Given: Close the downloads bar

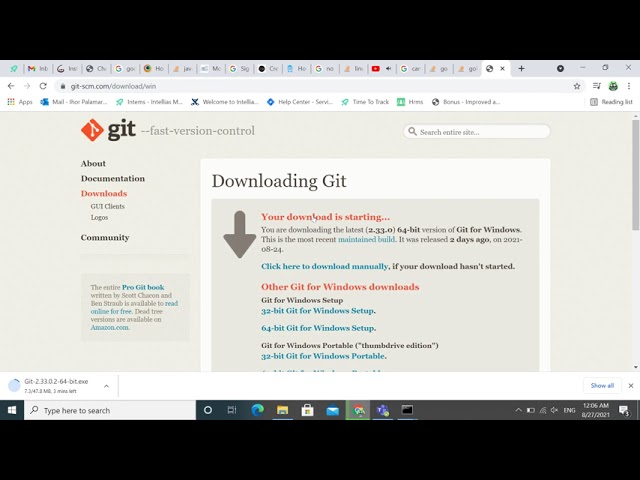Looking at the screenshot, I should click(x=631, y=386).
